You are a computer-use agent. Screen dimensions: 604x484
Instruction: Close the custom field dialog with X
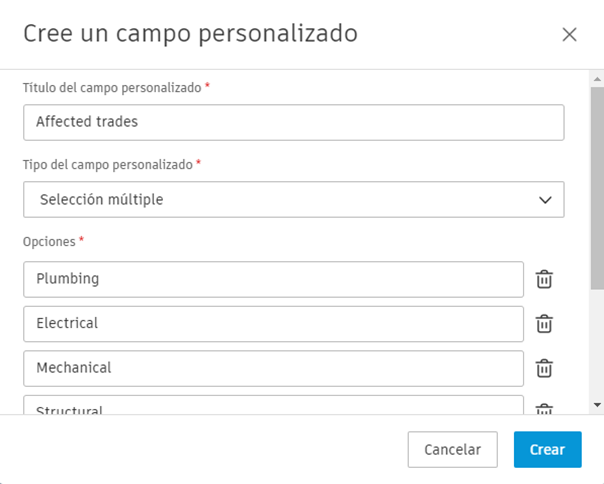[569, 34]
